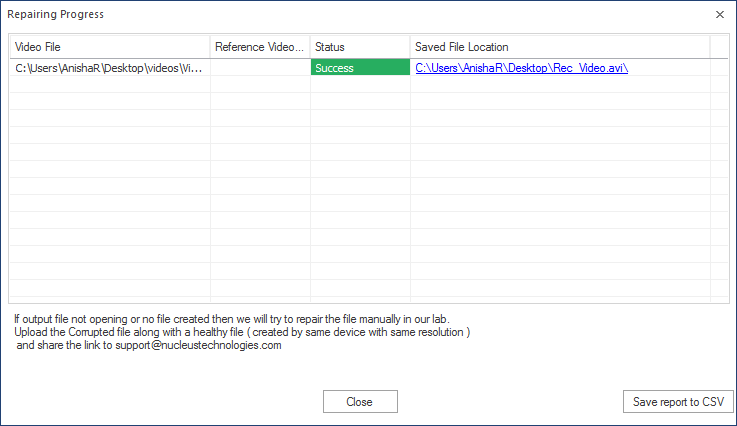Select the video file path row entry
Screen dimensions: 737x426
coord(109,68)
